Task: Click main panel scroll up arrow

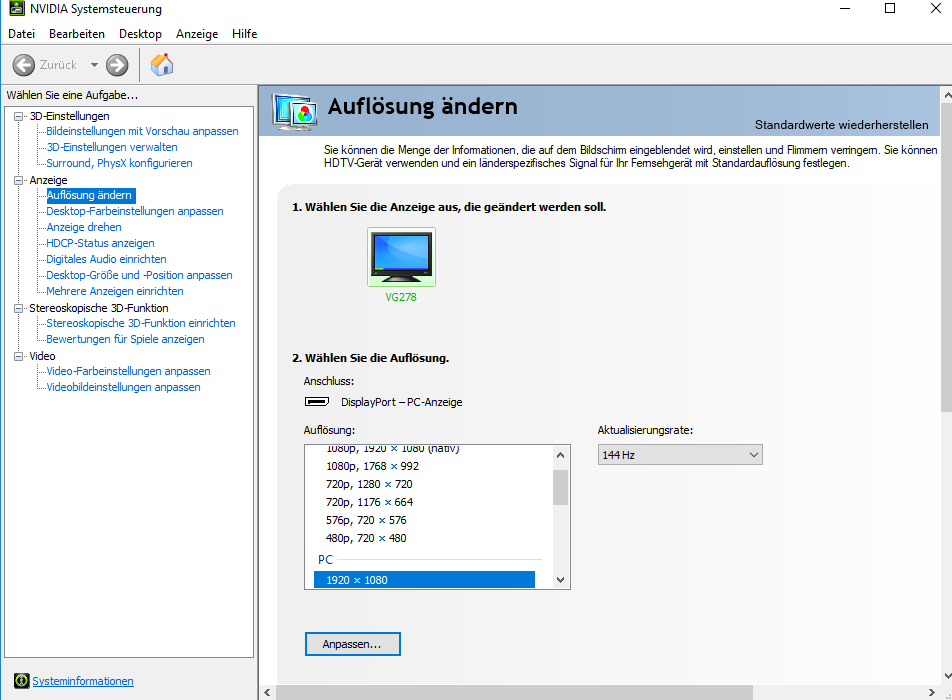Action: [947, 96]
